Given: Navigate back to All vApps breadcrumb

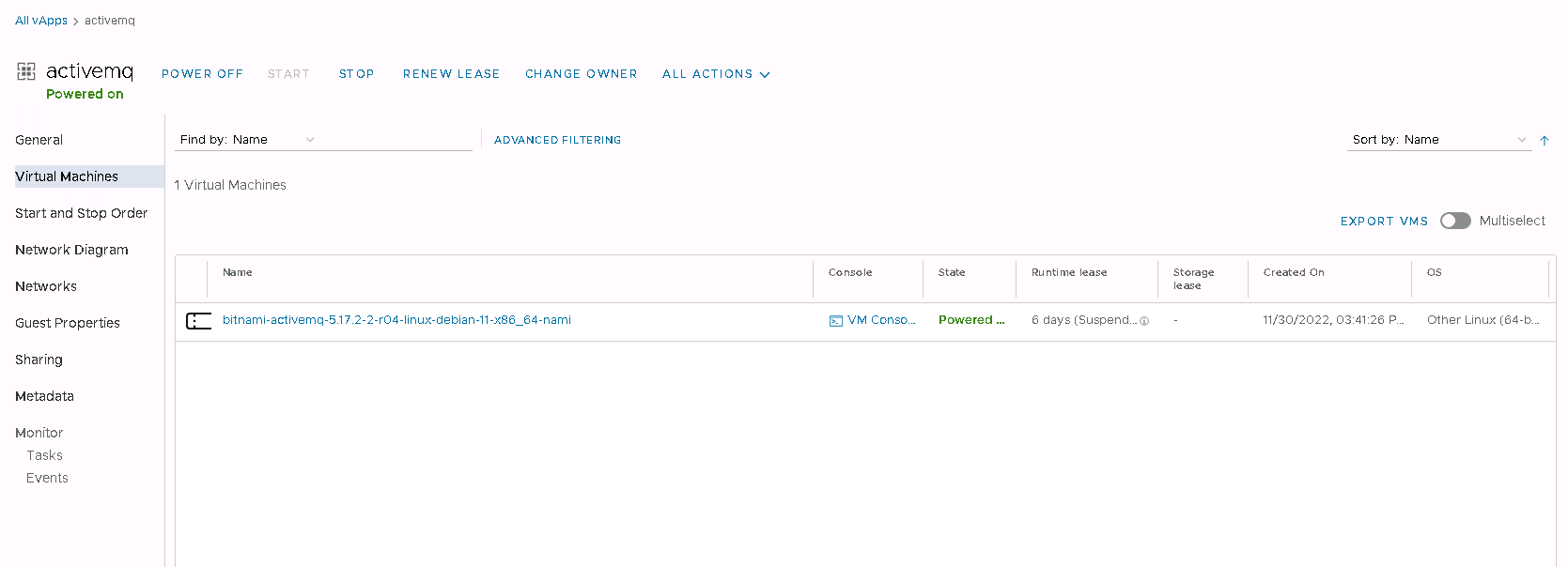Looking at the screenshot, I should (41, 21).
